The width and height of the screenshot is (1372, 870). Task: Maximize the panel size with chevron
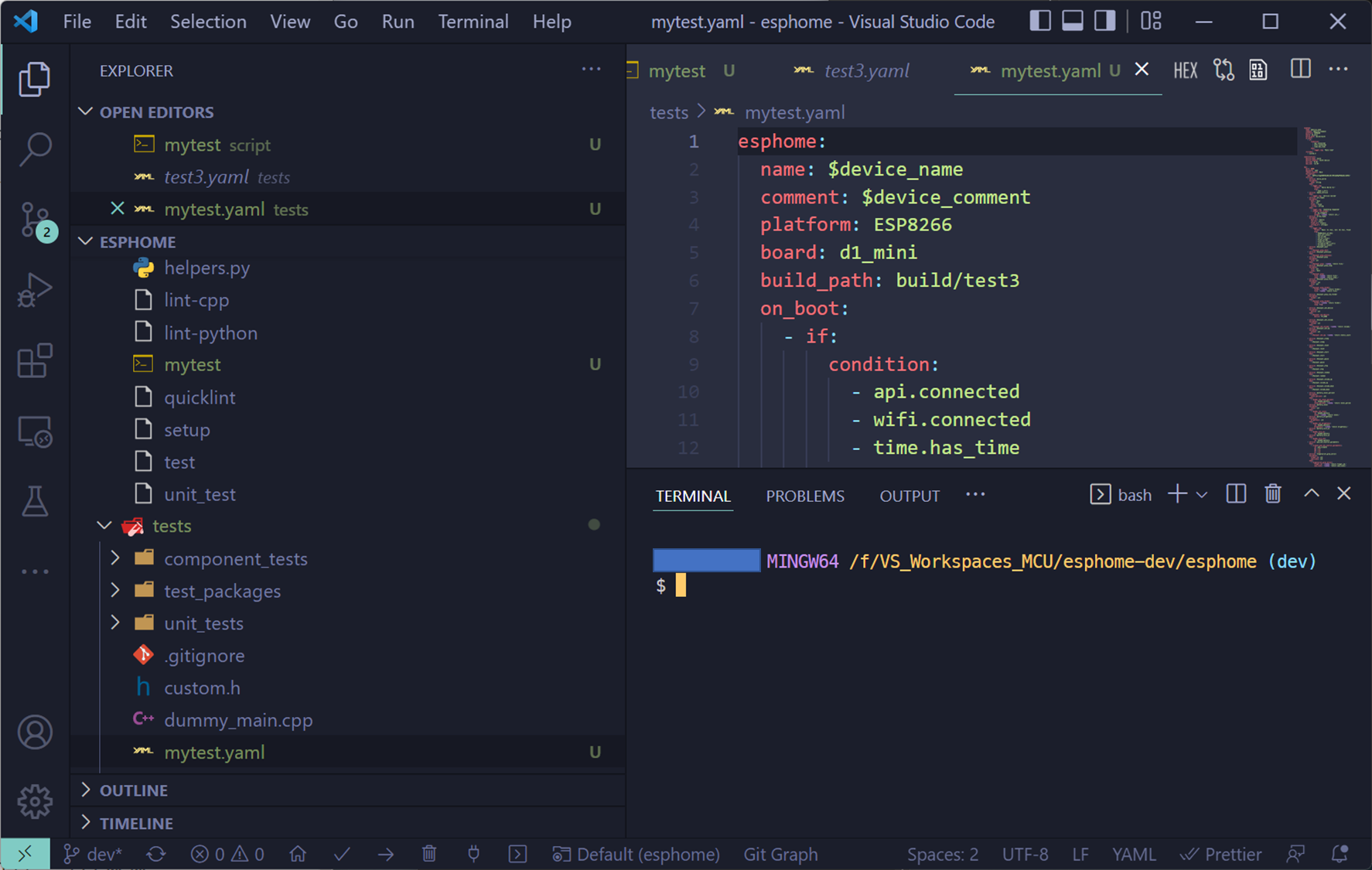[1312, 493]
